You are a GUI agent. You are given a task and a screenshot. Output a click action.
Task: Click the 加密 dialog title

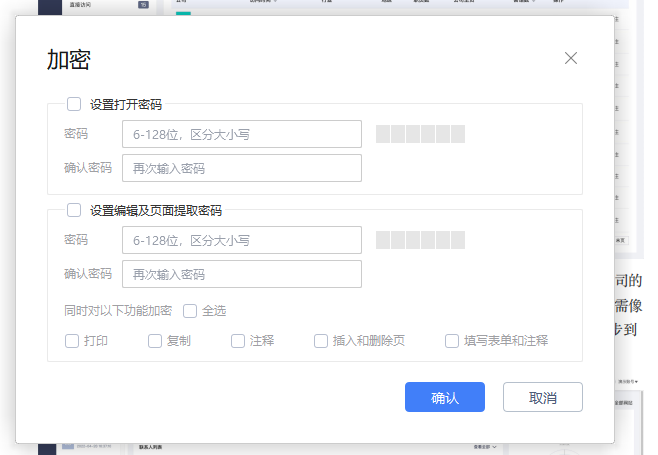tap(69, 59)
